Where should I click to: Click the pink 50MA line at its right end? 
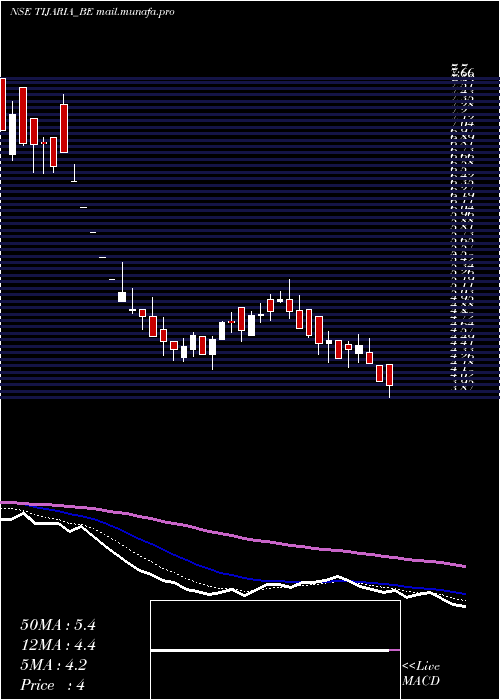pos(464,566)
